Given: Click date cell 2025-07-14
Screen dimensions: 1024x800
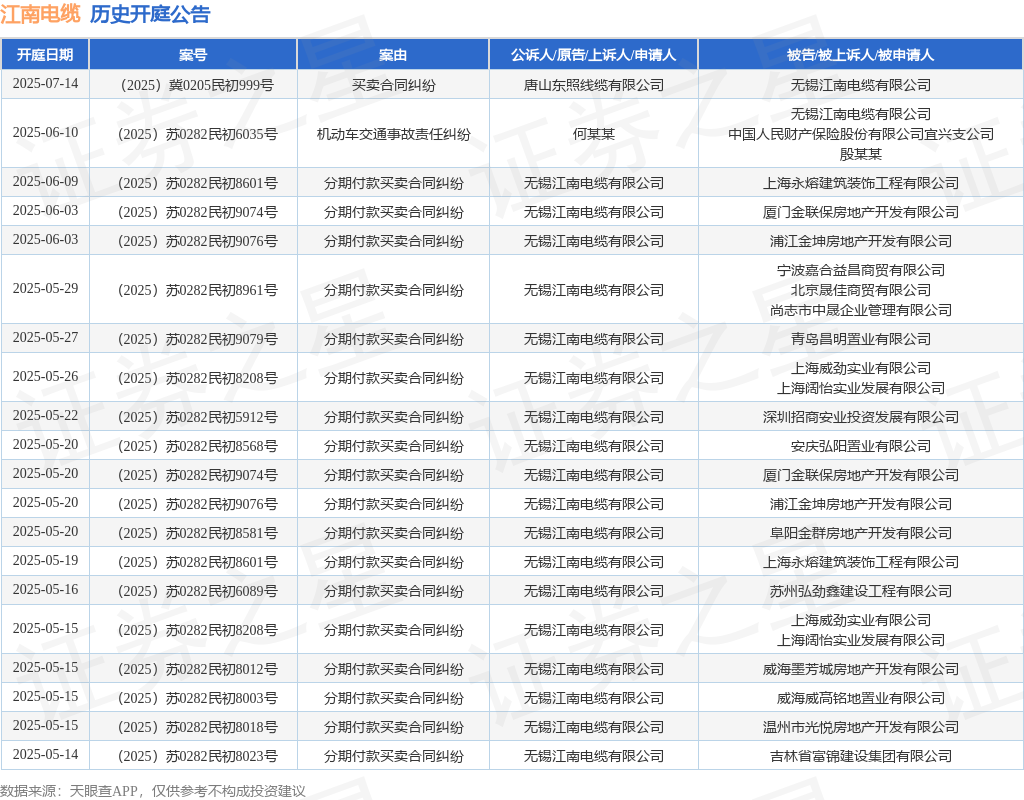Looking at the screenshot, I should click(45, 84).
